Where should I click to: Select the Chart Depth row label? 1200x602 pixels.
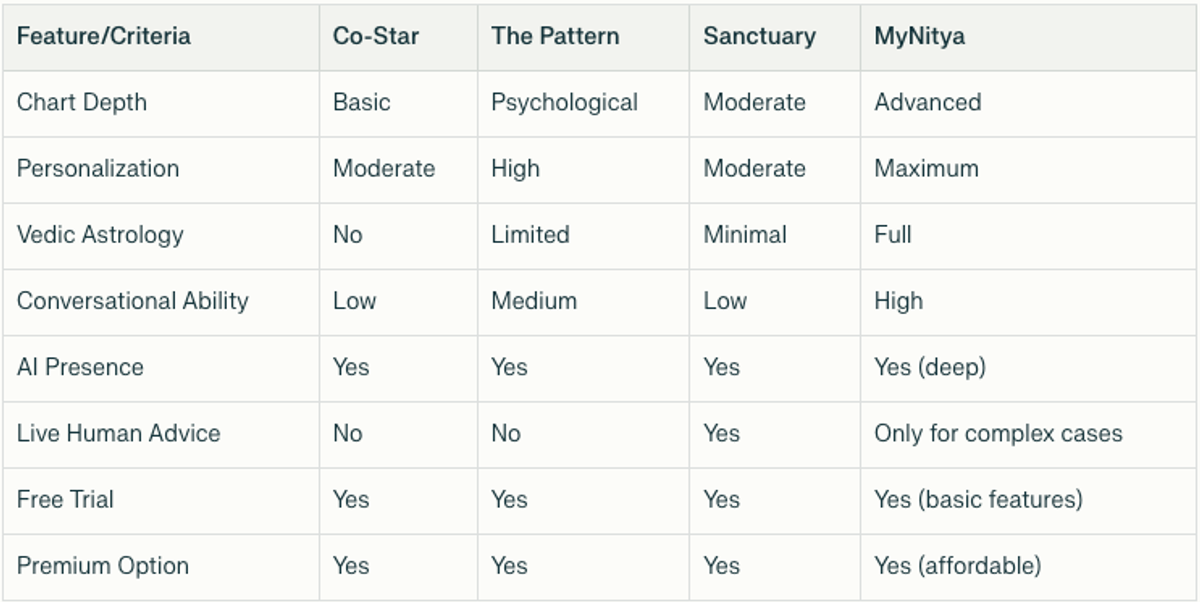tap(82, 103)
